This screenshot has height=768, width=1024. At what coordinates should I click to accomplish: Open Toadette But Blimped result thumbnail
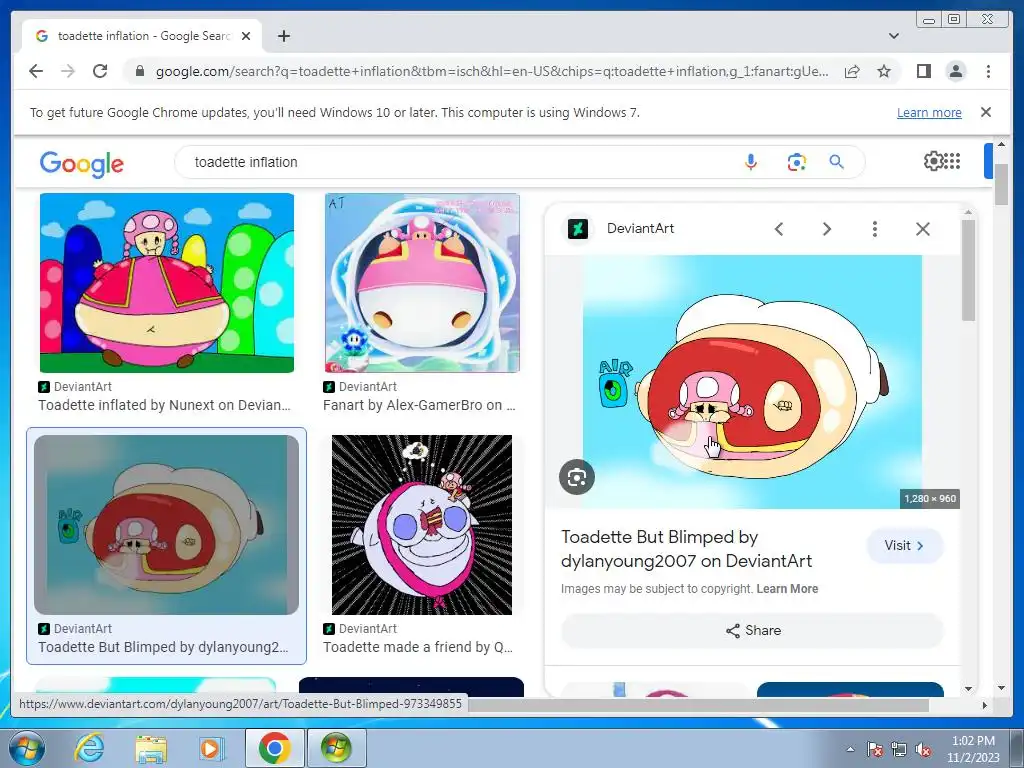167,525
